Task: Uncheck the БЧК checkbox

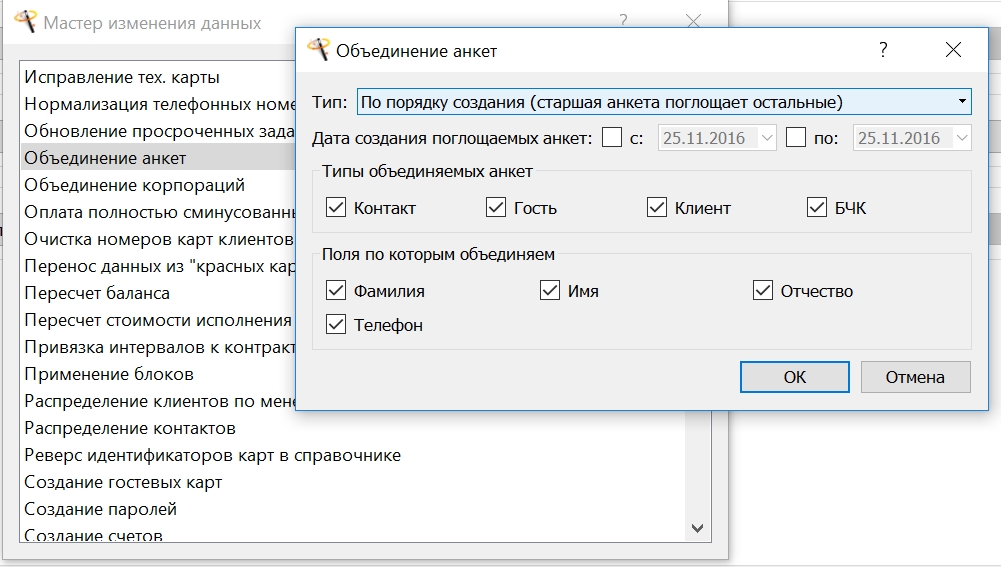Action: pos(817,207)
